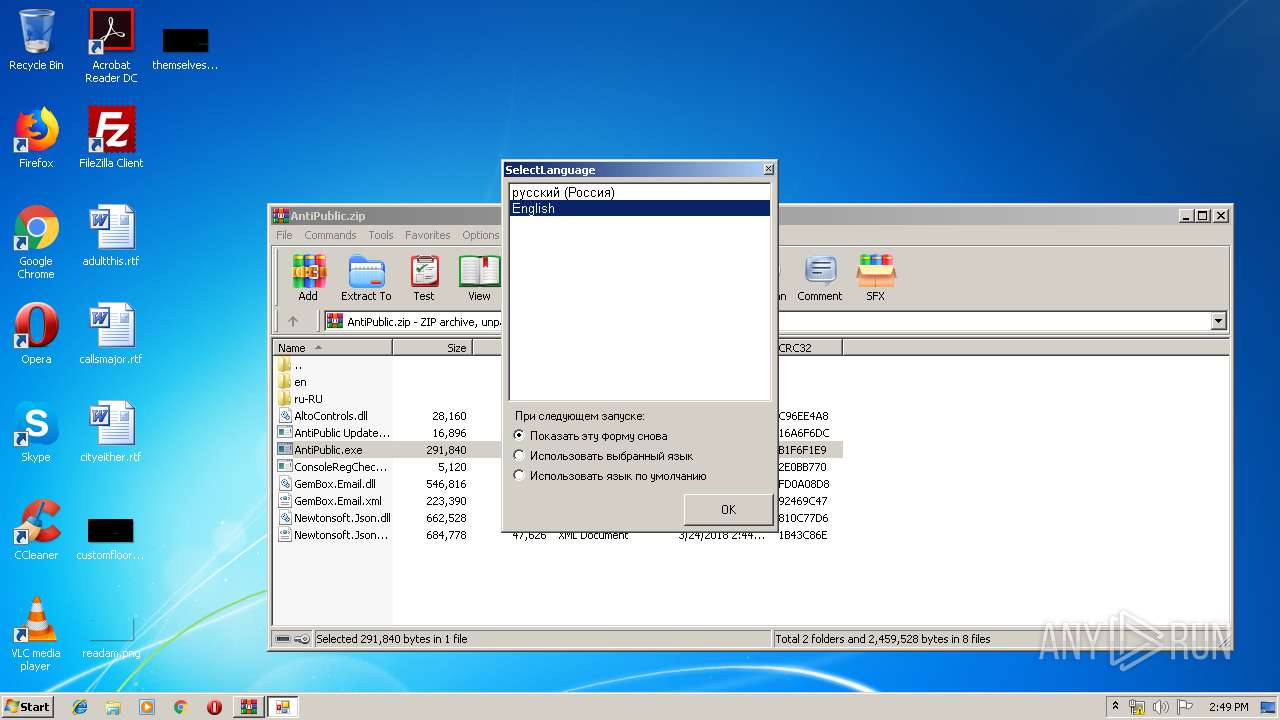Open the Commands menu
This screenshot has width=1280, height=720.
[x=330, y=235]
